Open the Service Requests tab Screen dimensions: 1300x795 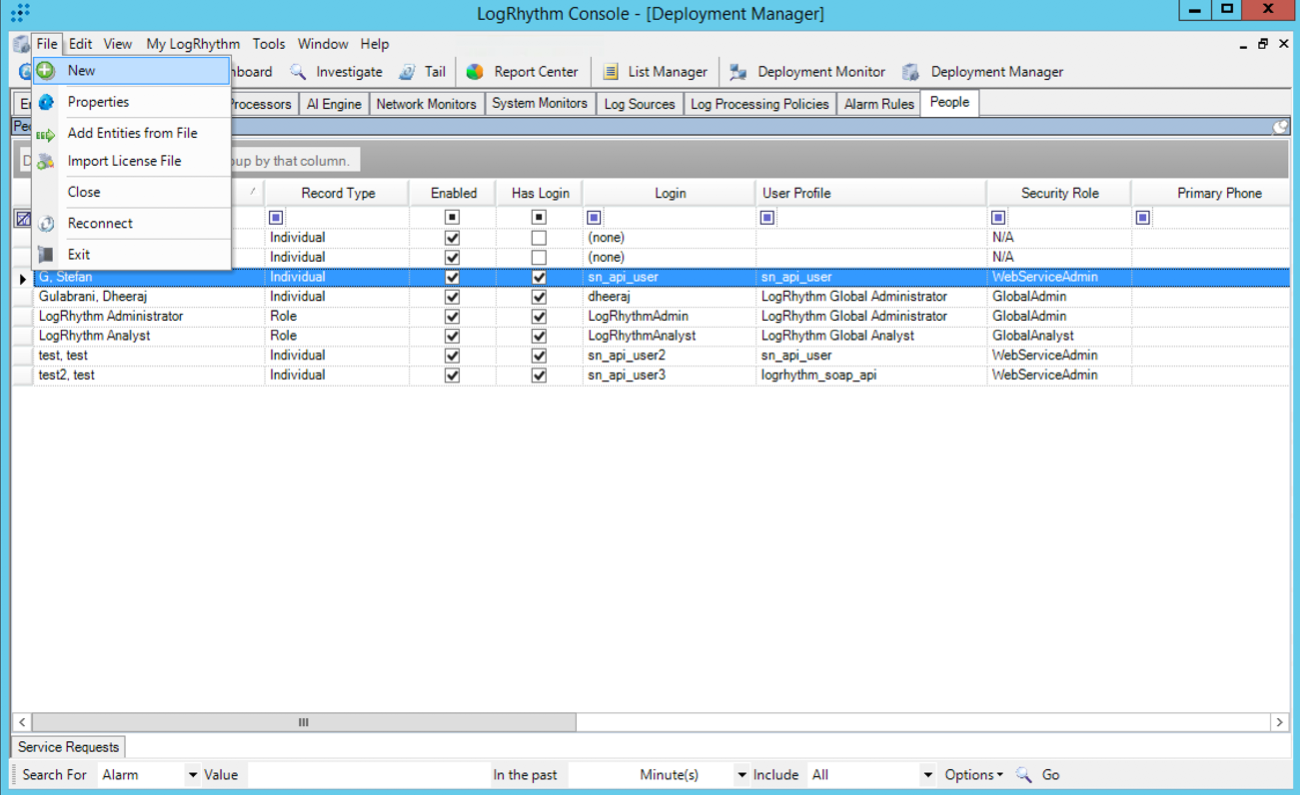click(68, 747)
